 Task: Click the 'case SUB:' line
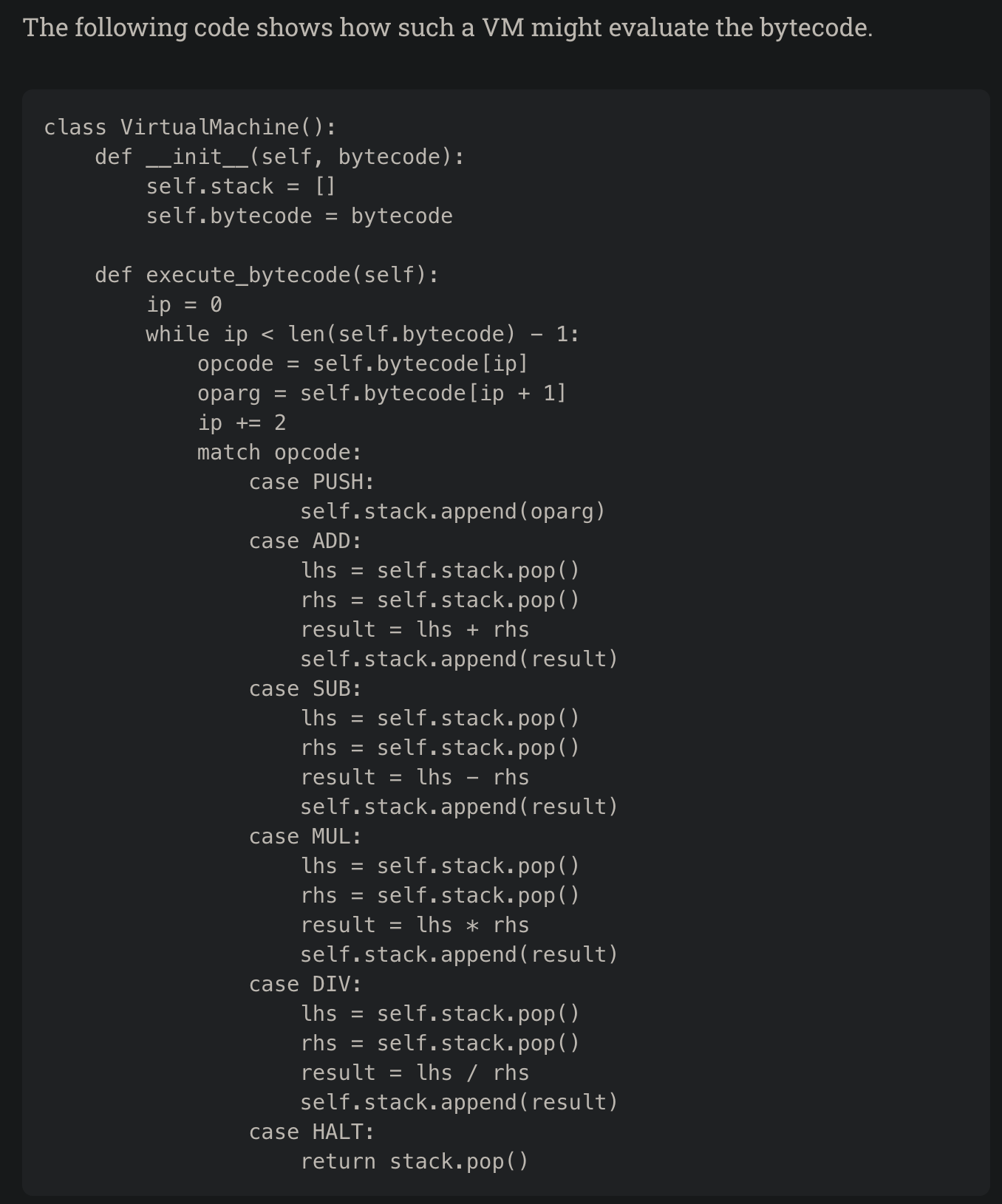click(x=305, y=688)
